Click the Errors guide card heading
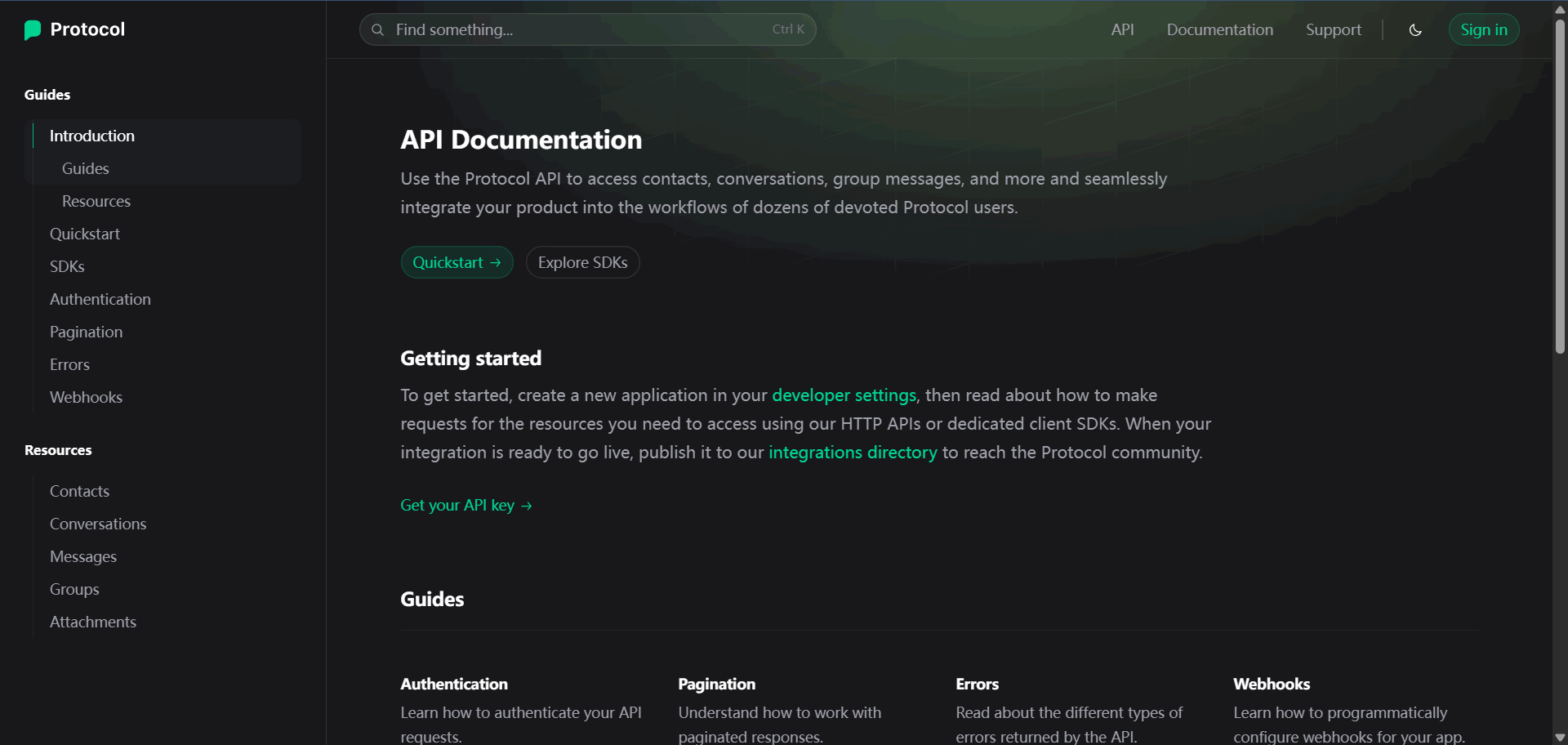Image resolution: width=1568 pixels, height=745 pixels. (978, 684)
